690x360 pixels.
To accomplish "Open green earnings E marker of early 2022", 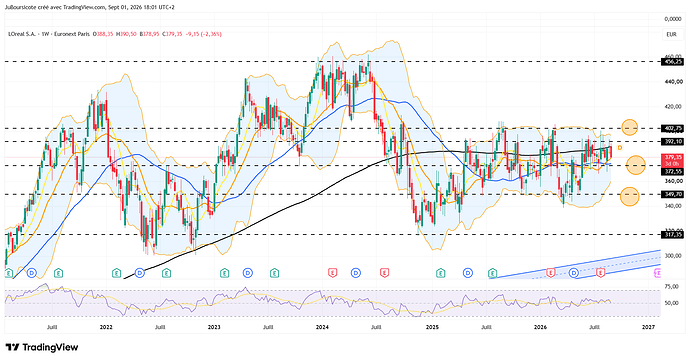I will click(116, 273).
